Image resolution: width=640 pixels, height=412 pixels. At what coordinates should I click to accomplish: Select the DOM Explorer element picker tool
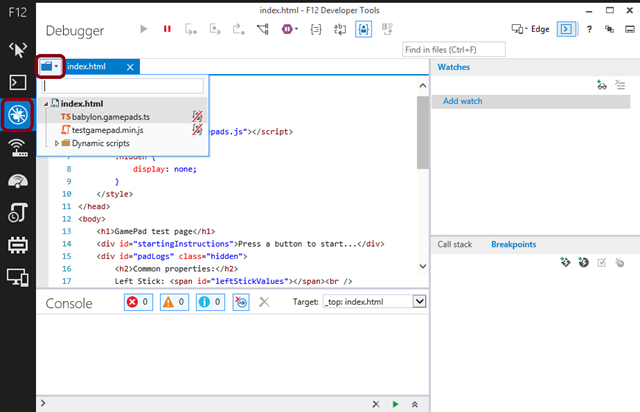(18, 50)
